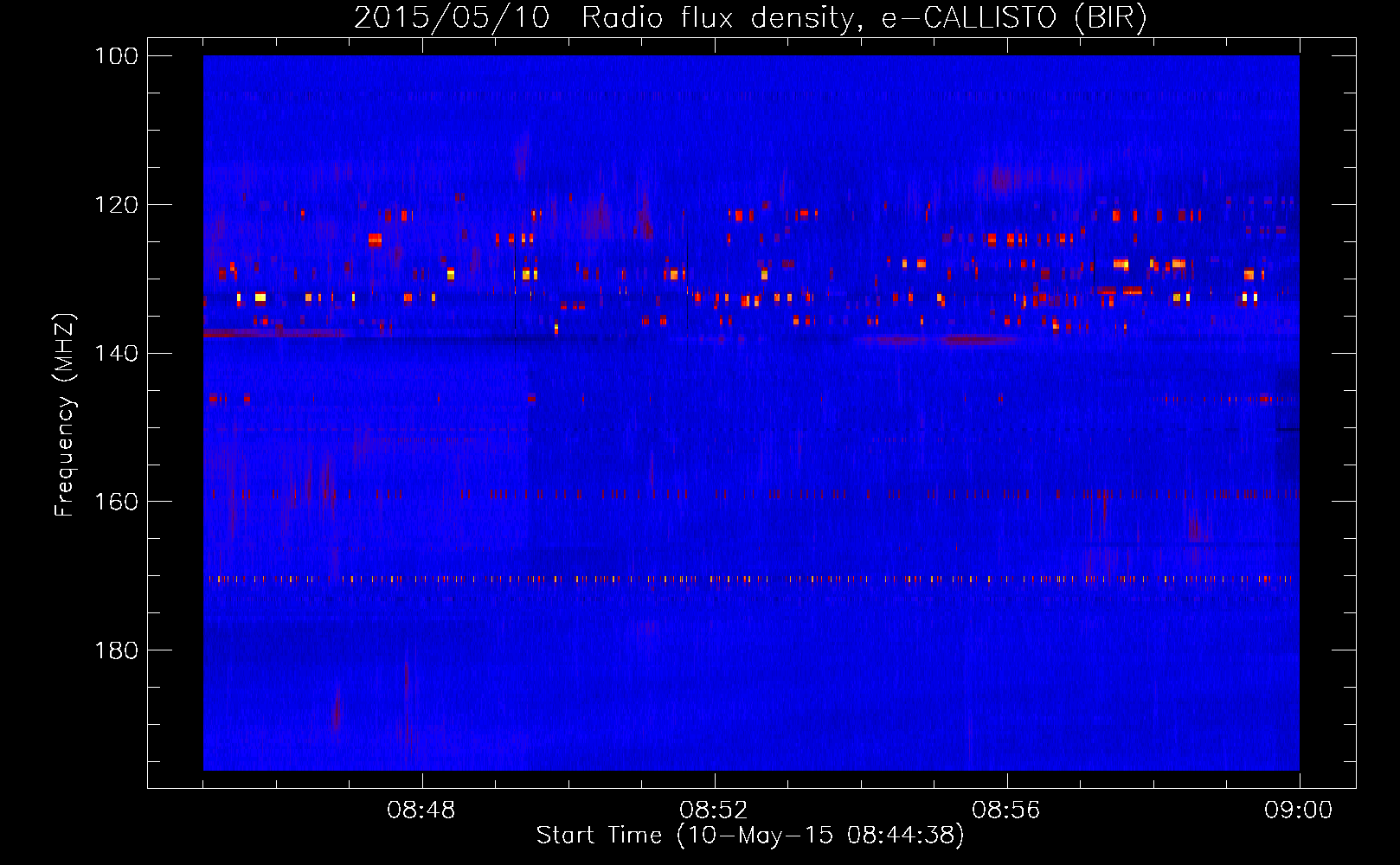Image resolution: width=1400 pixels, height=865 pixels.
Task: Click the '140' frequency tick label
Action: click(x=117, y=353)
